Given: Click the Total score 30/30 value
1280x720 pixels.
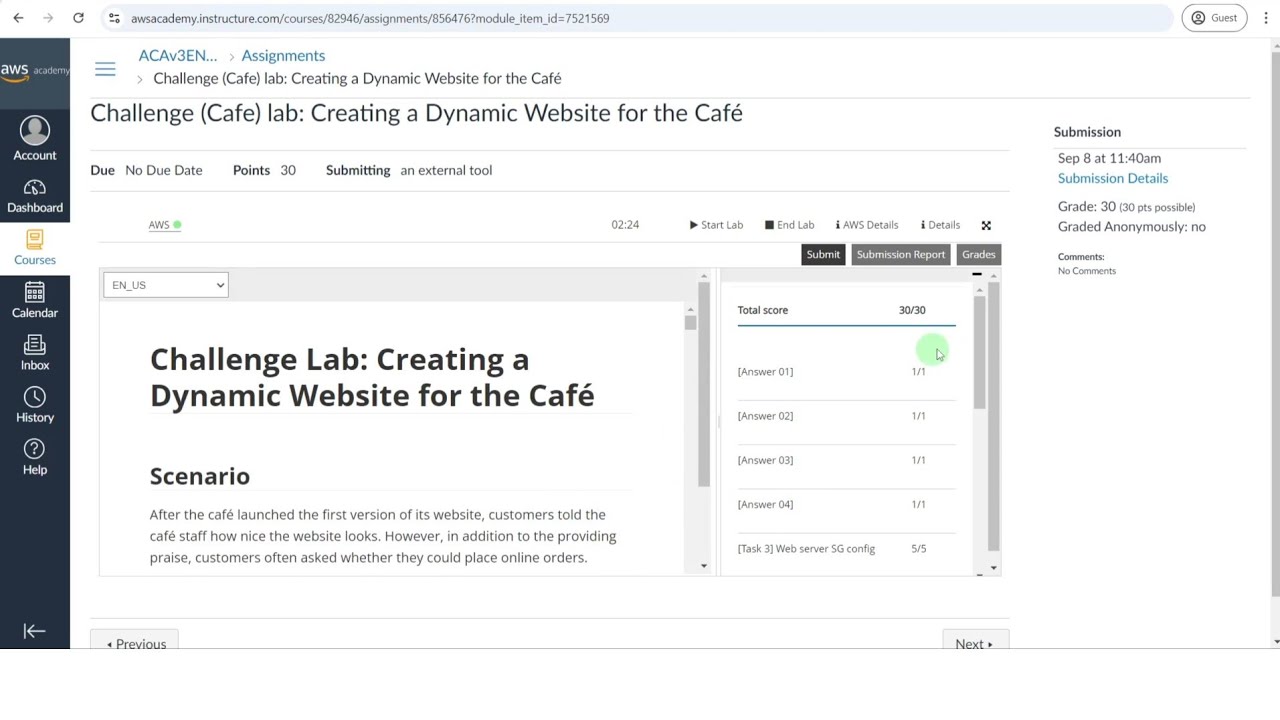Looking at the screenshot, I should (x=912, y=310).
